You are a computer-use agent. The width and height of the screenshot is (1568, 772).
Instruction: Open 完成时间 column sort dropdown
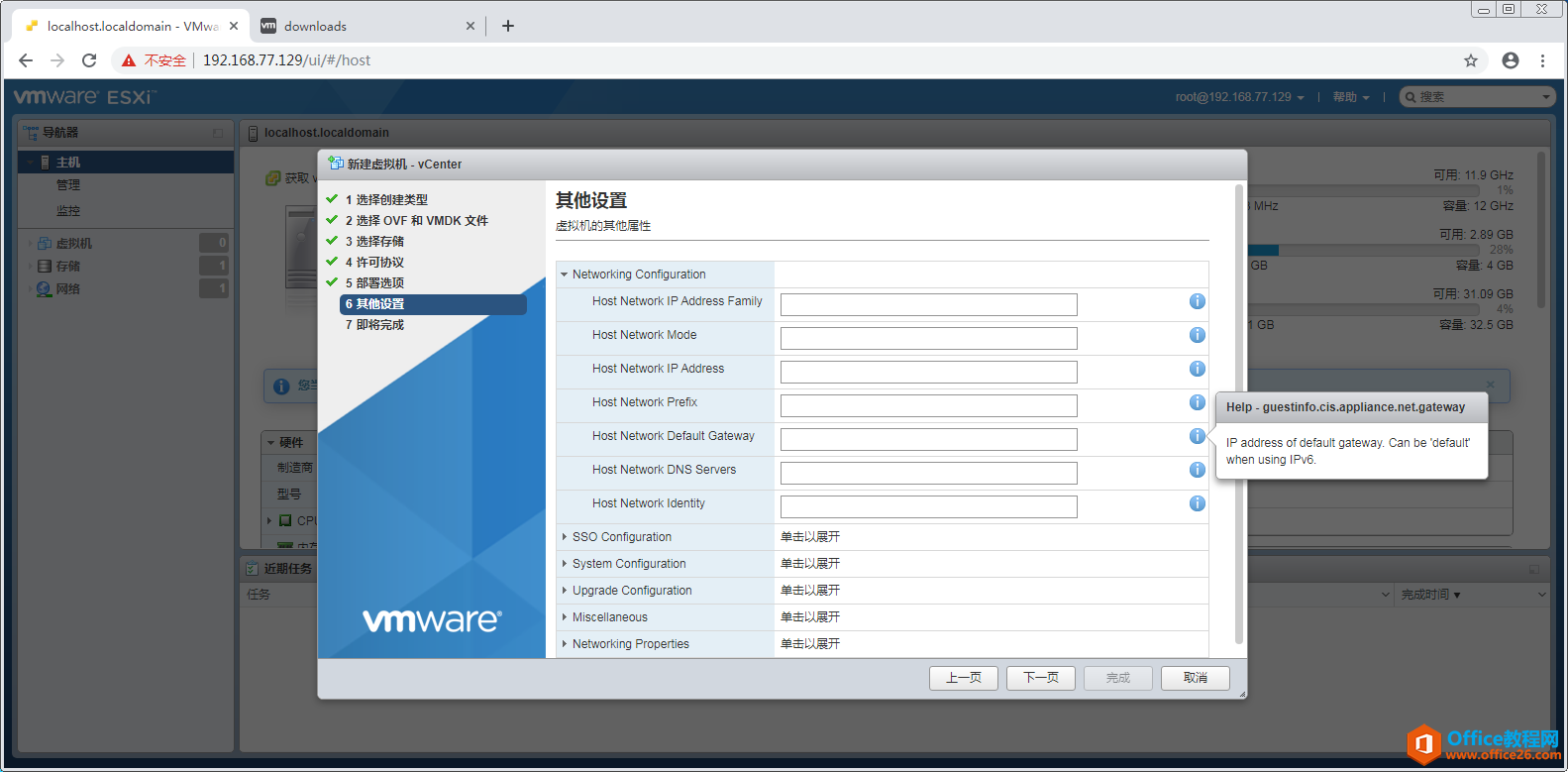click(x=1542, y=595)
